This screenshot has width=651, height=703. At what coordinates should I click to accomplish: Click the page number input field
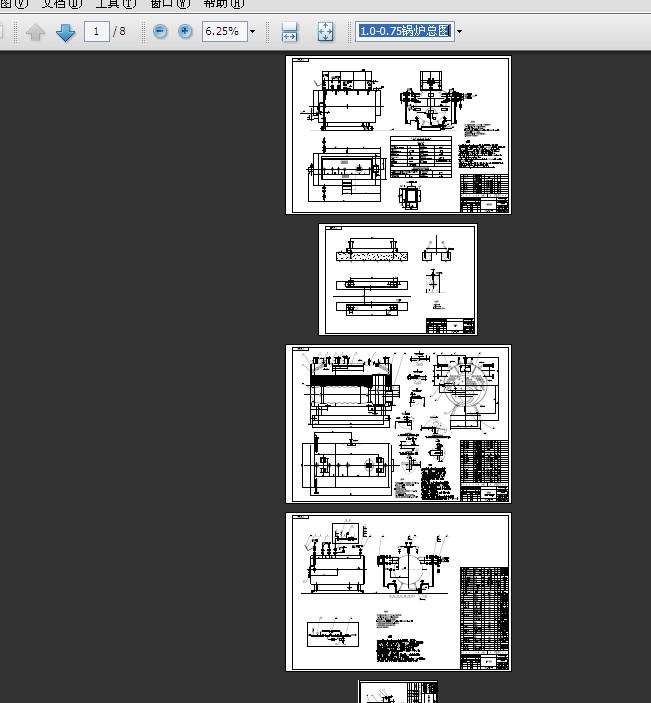[97, 32]
